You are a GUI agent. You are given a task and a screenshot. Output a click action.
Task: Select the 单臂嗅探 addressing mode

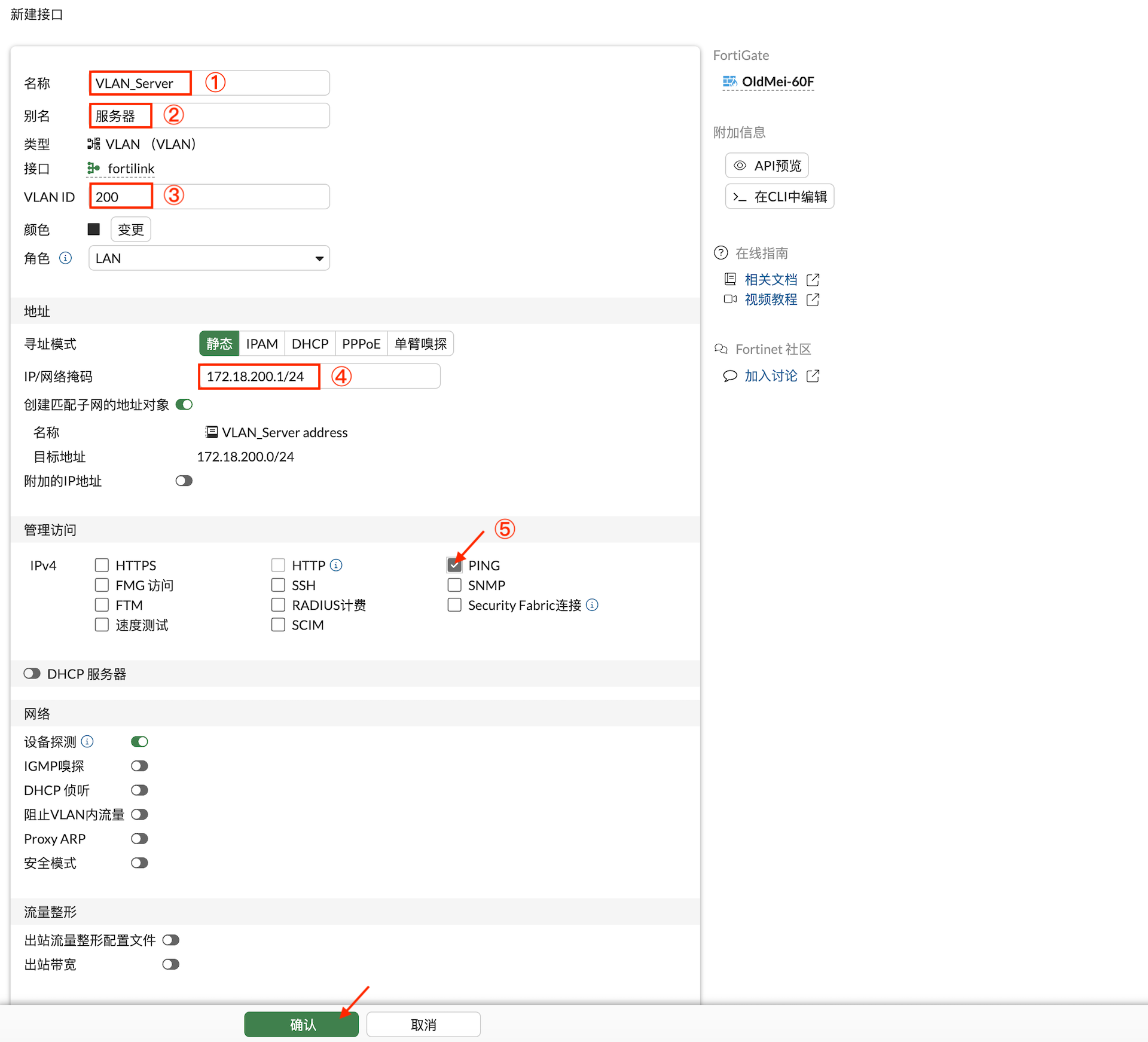click(x=421, y=344)
